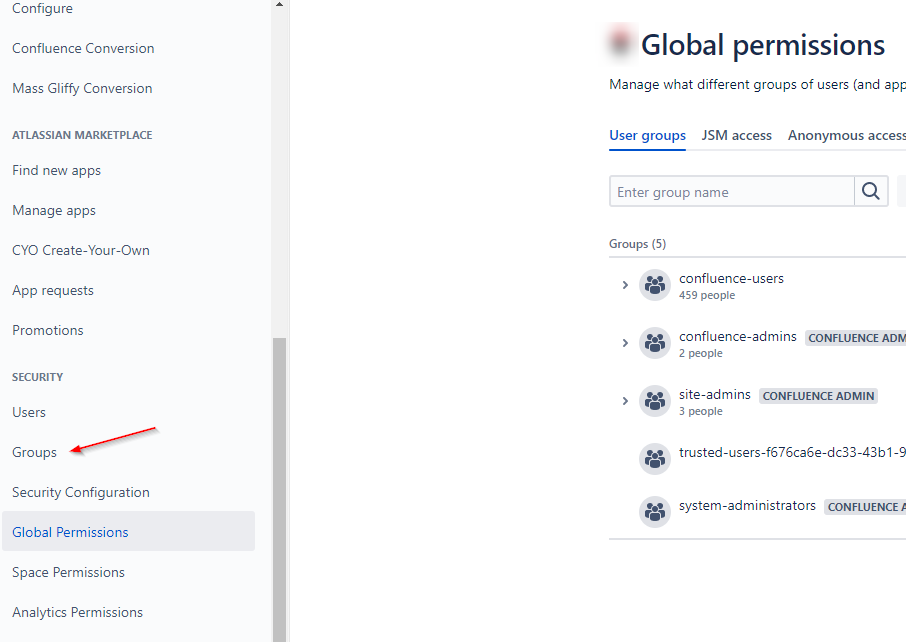Click the sidebar scrollbar thumb
This screenshot has height=642, width=906.
click(x=280, y=489)
